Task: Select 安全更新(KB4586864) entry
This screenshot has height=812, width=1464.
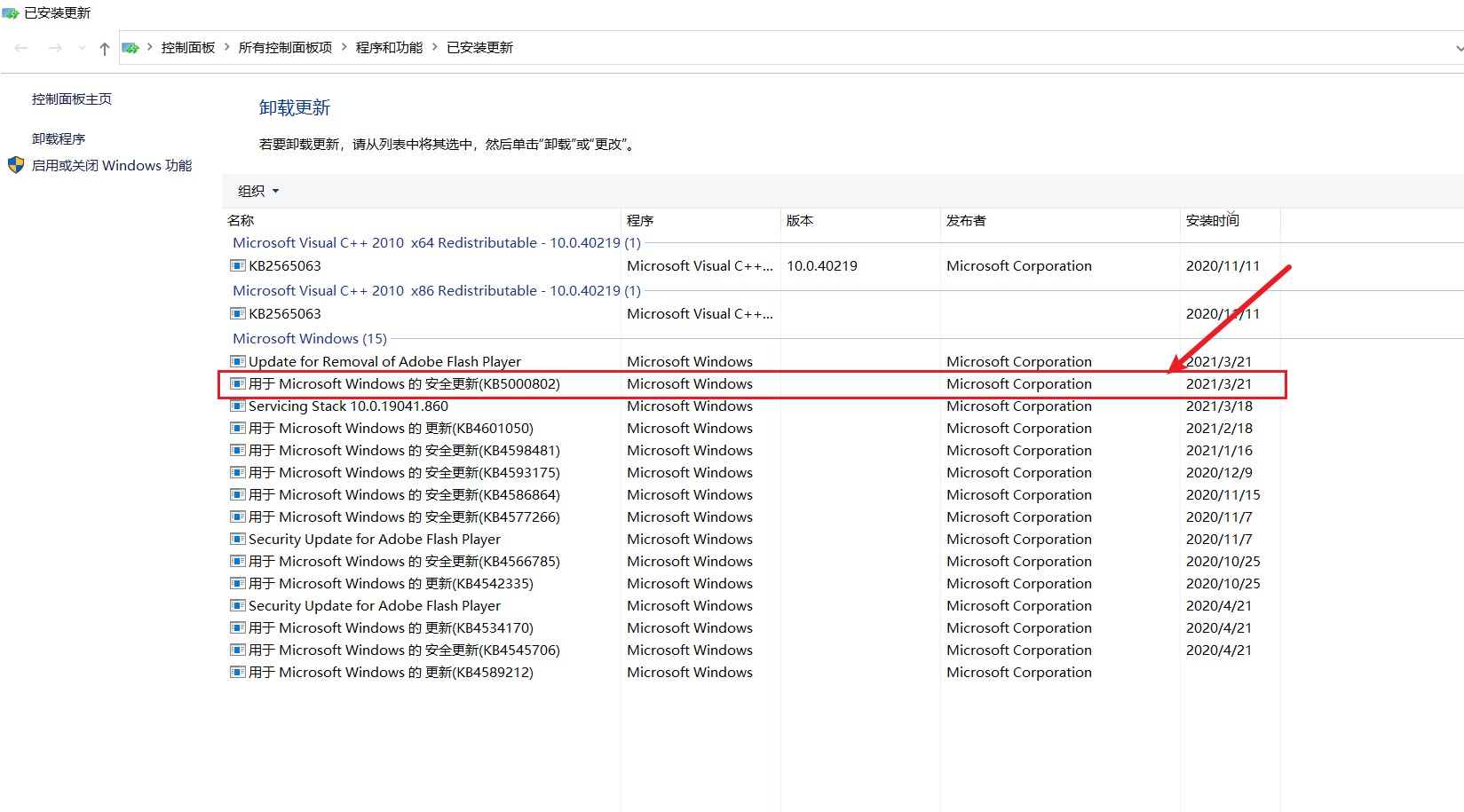Action: pyautogui.click(x=404, y=495)
